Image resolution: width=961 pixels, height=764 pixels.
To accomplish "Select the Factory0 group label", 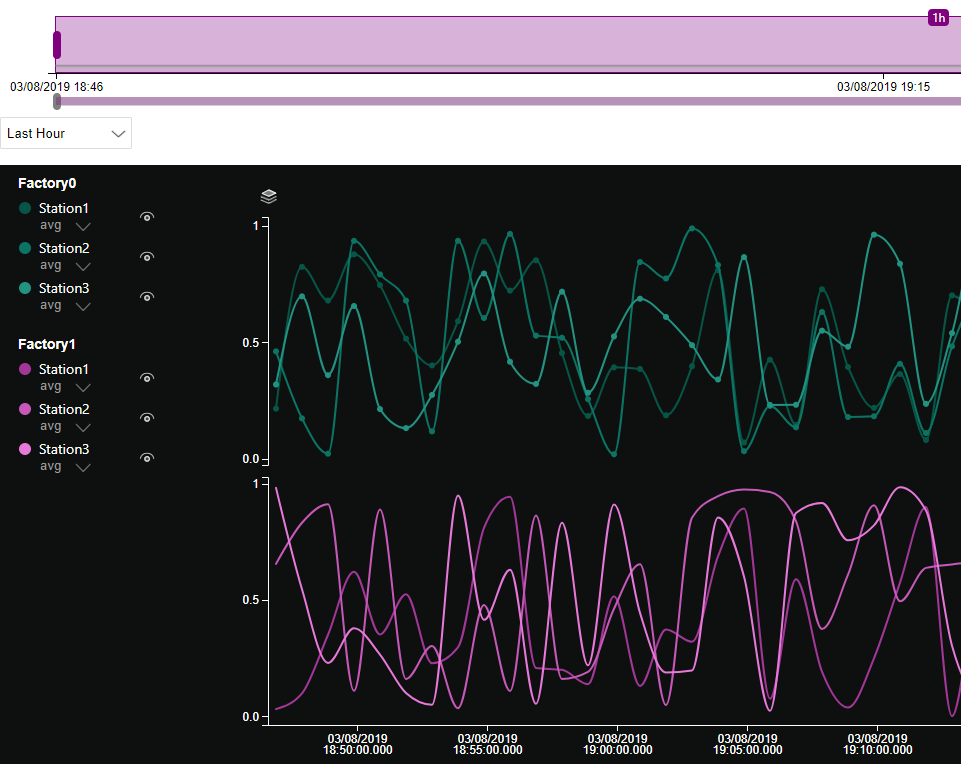I will 47,183.
